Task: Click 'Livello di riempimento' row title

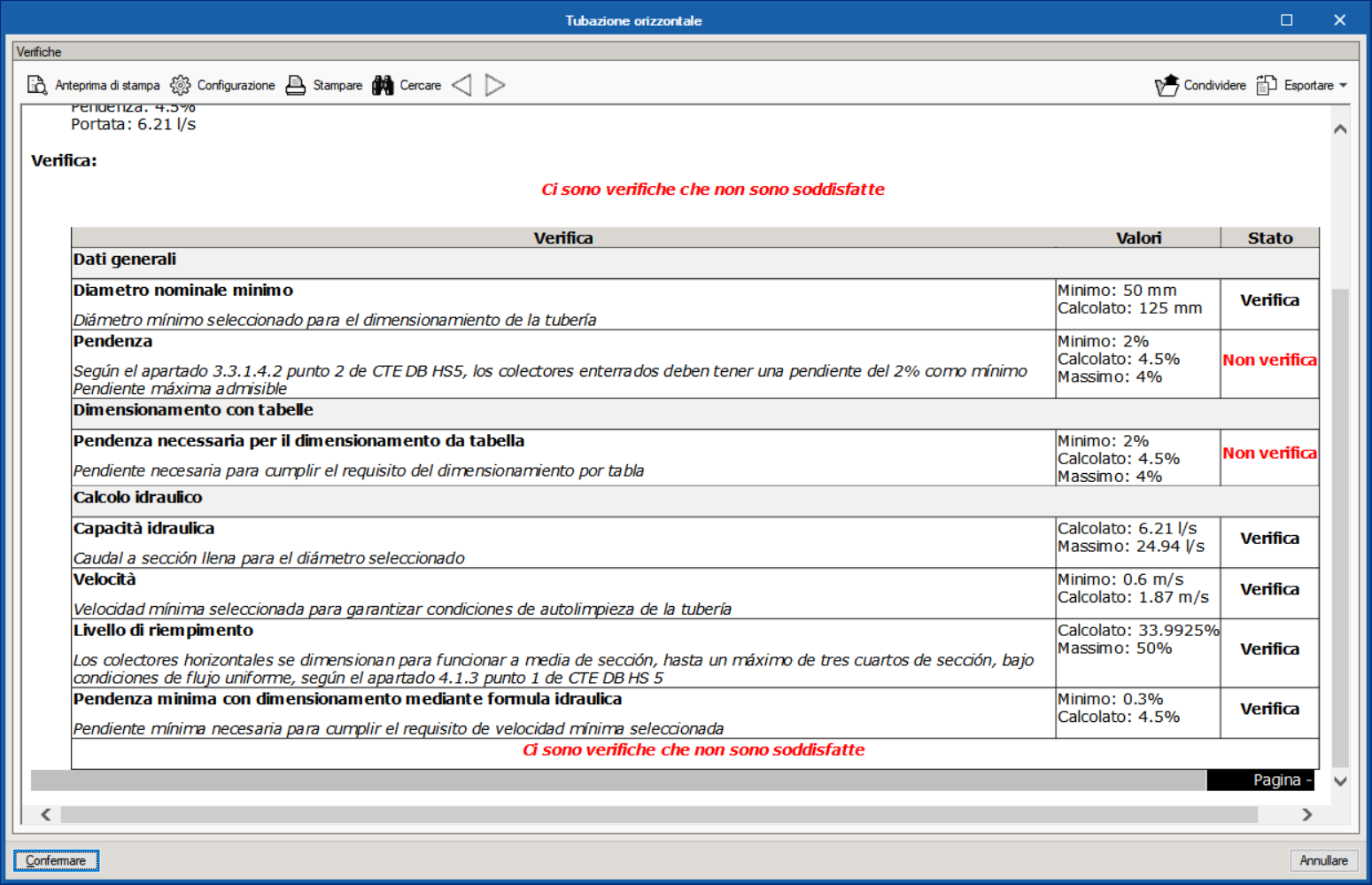Action: 163,630
